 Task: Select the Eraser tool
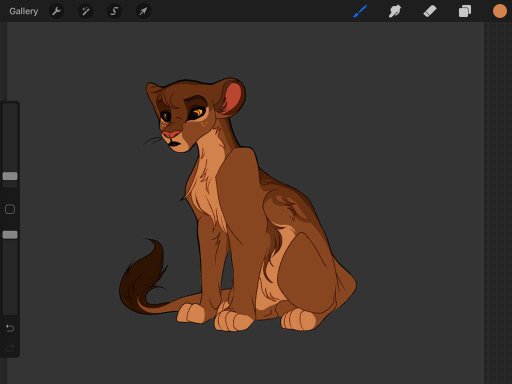[x=430, y=11]
